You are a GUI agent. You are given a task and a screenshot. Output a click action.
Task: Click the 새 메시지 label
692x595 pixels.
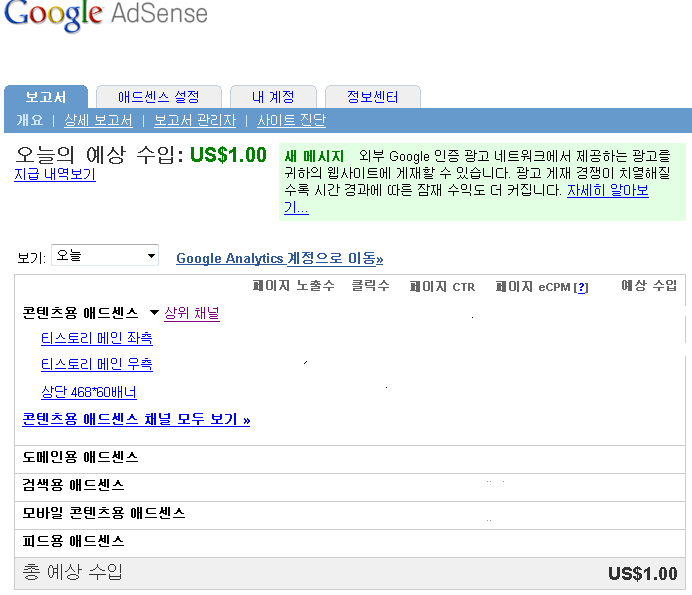[x=314, y=156]
